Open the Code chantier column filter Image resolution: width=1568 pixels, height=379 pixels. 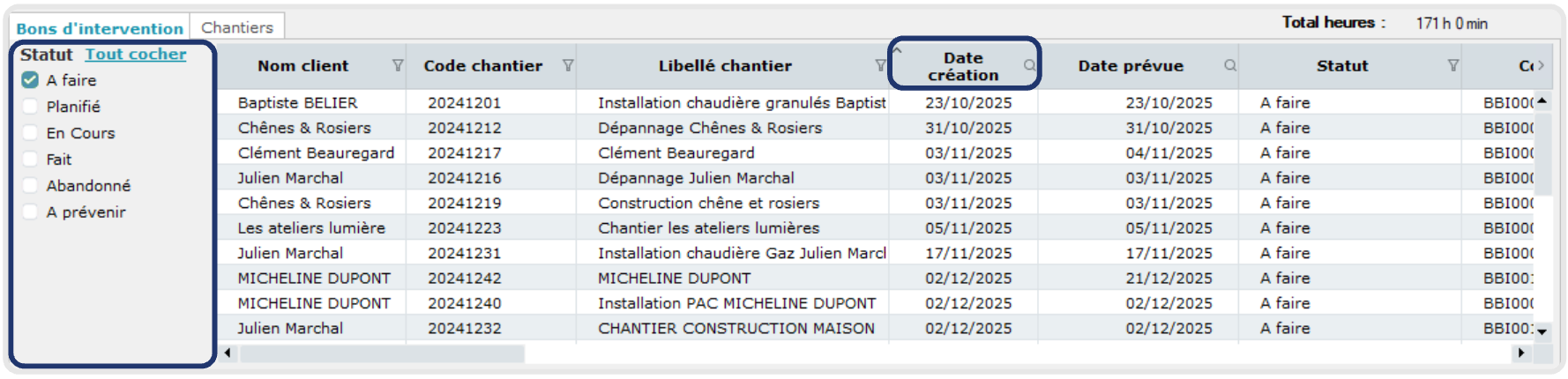point(568,65)
